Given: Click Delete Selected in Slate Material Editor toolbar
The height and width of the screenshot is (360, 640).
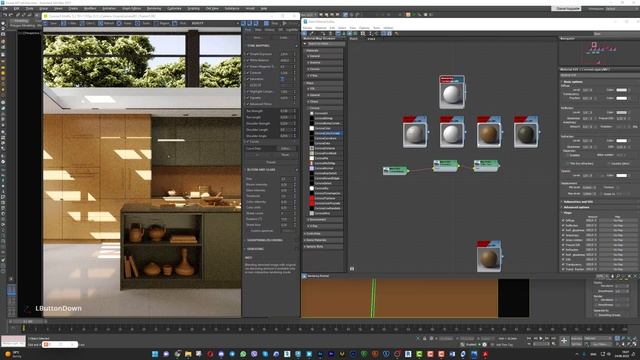Looking at the screenshot, I should tap(330, 33).
